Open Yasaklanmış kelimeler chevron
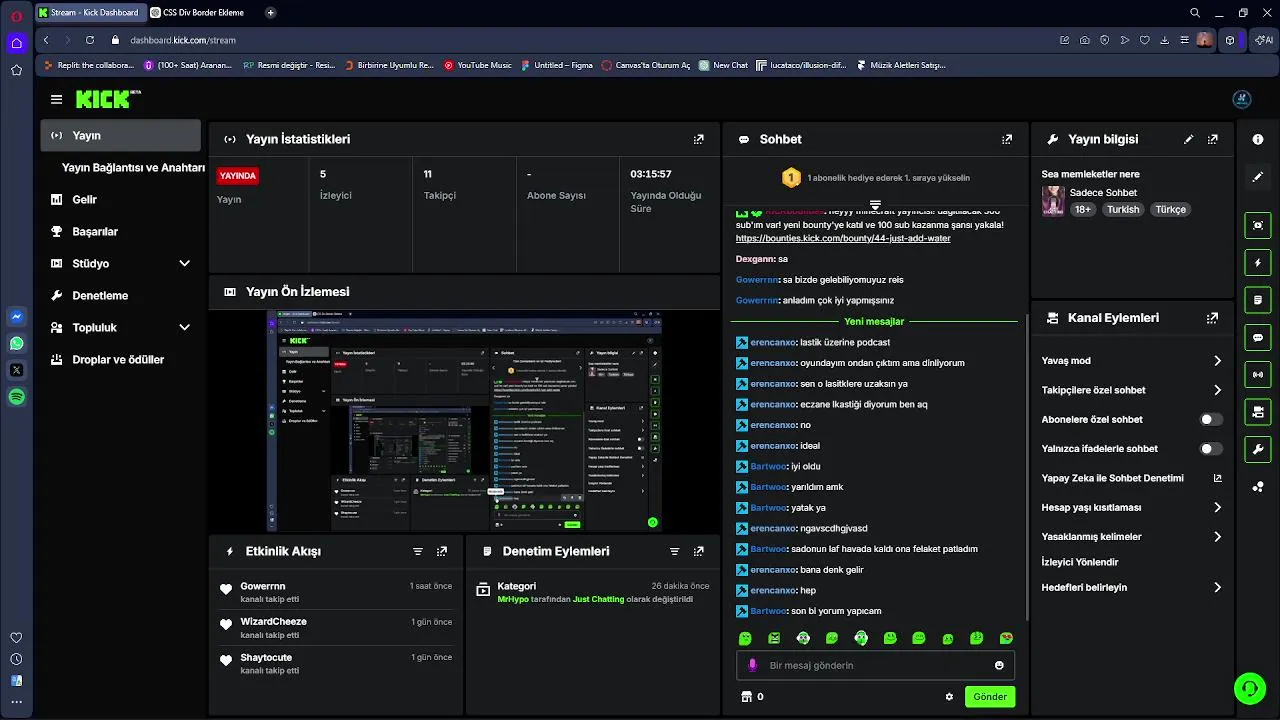1280x720 pixels. point(1217,537)
